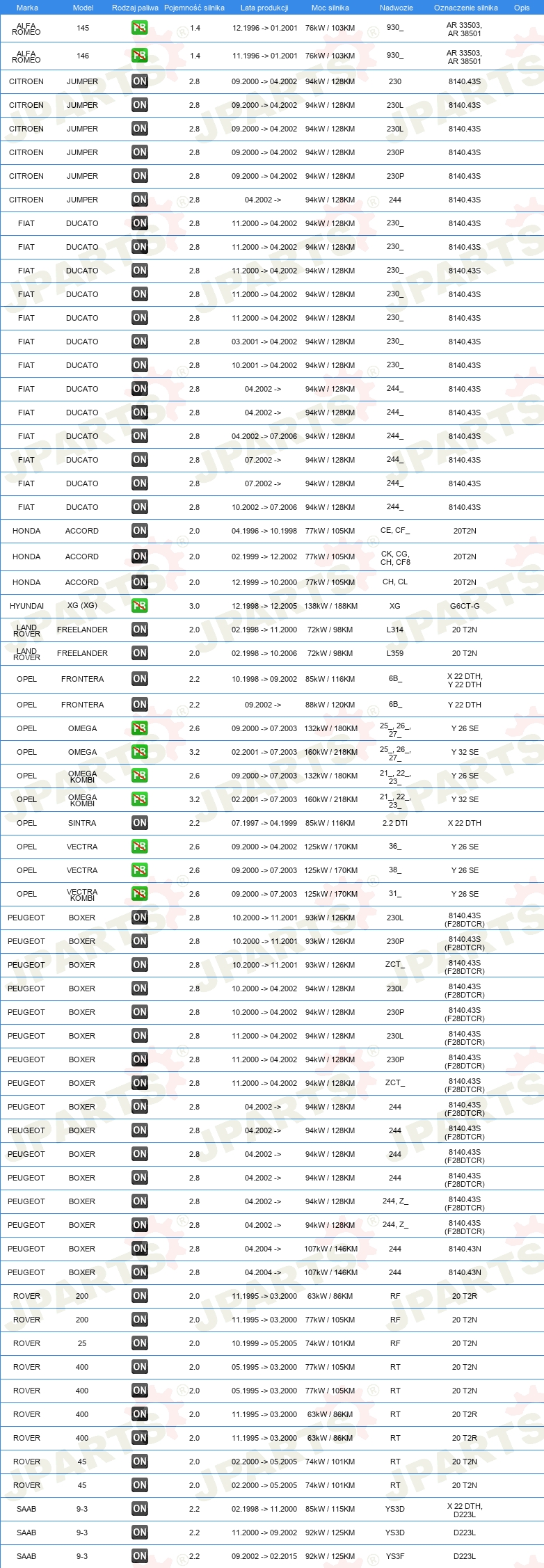Viewport: 544px width, 1568px height.
Task: Click the X 22 DTH, Y 22 DTH engine cell
Action: (x=465, y=680)
